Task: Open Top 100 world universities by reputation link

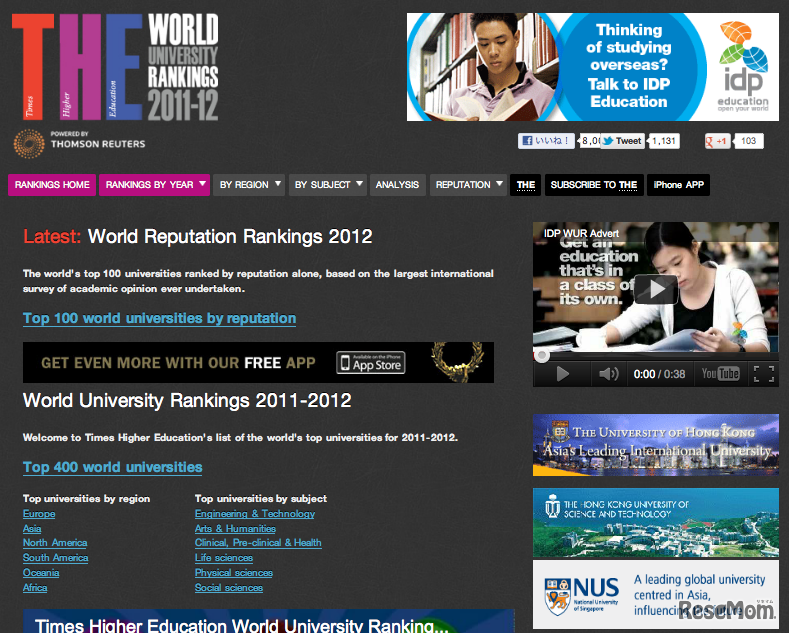Action: pos(159,318)
